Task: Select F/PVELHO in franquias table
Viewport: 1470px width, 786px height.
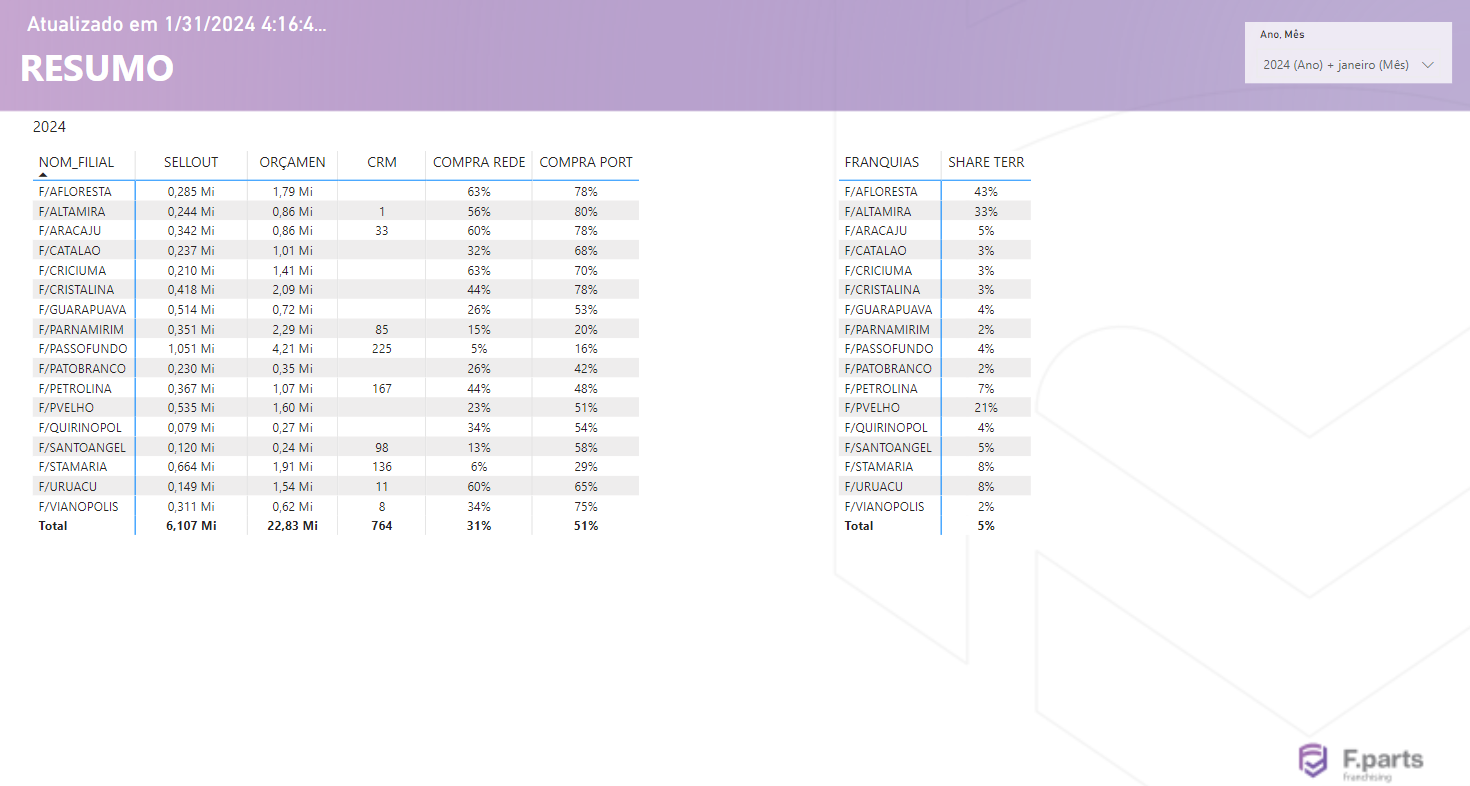Action: coord(872,407)
